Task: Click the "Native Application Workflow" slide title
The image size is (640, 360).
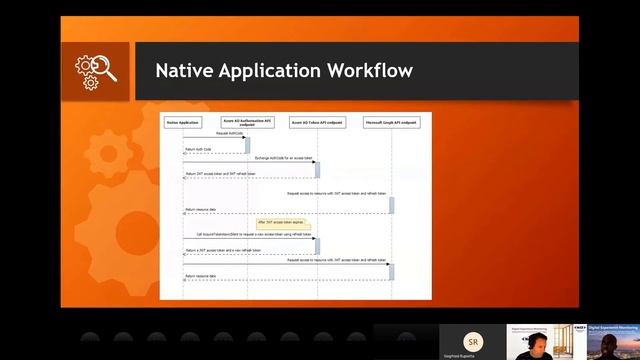Action: point(284,70)
